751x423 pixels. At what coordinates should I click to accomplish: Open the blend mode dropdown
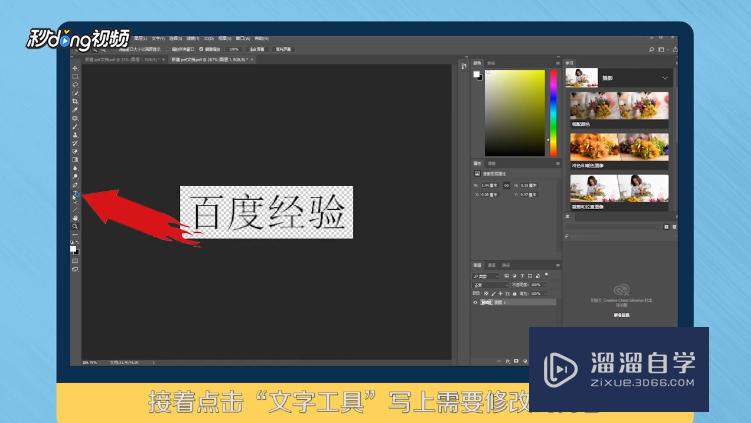(490, 285)
